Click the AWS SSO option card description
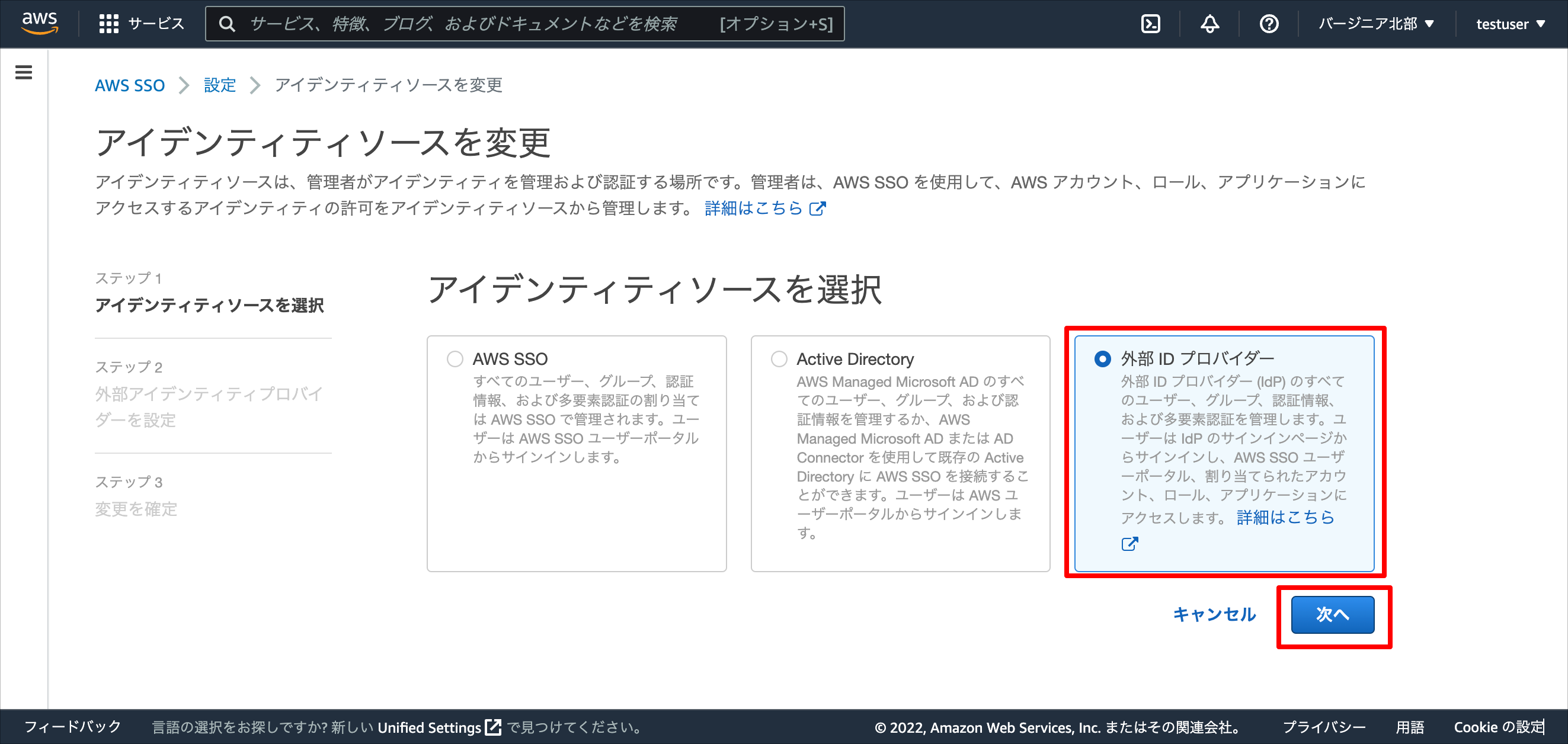This screenshot has height=744, width=1568. pos(586,419)
